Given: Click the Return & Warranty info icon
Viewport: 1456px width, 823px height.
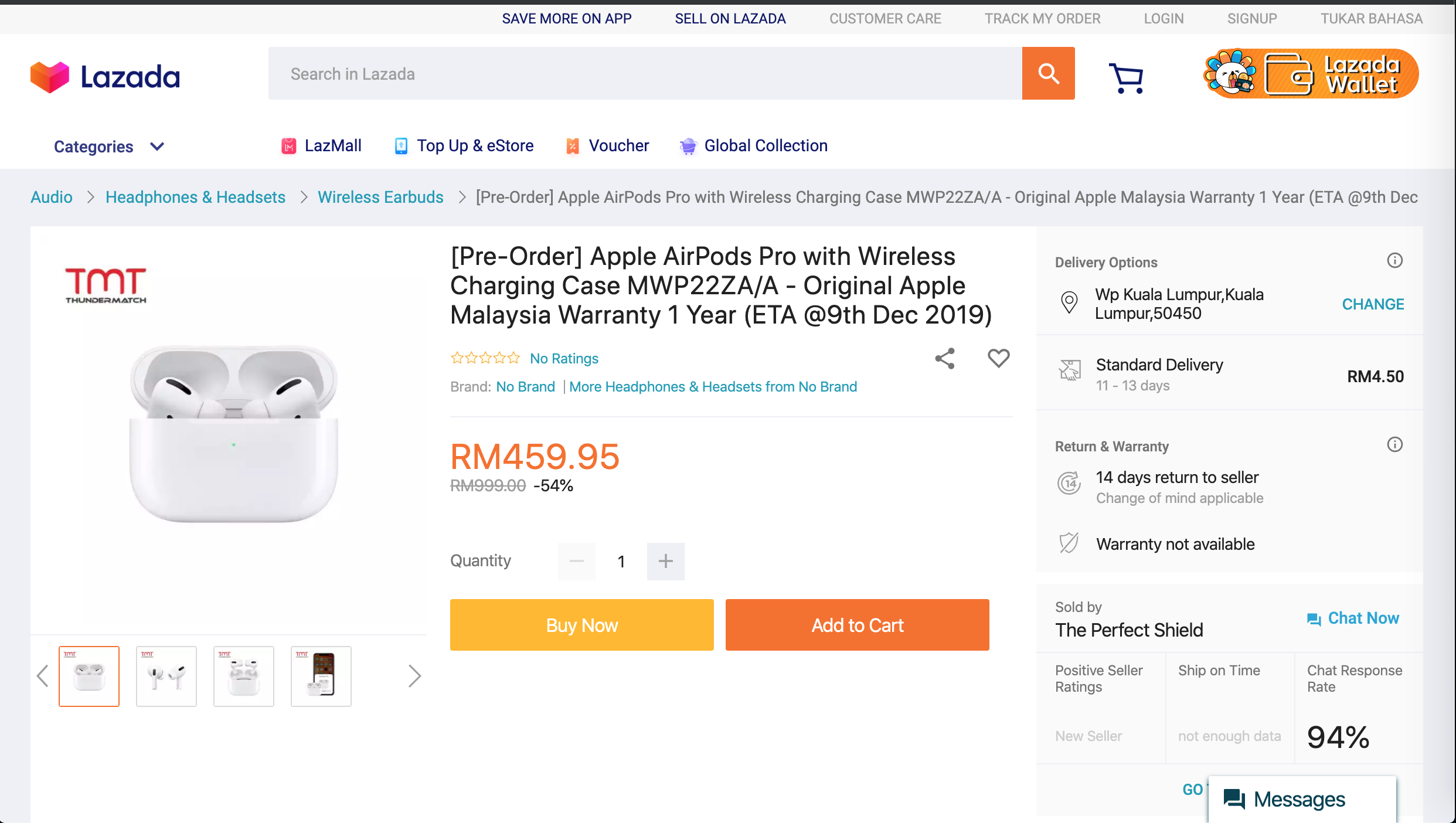Looking at the screenshot, I should pos(1395,444).
